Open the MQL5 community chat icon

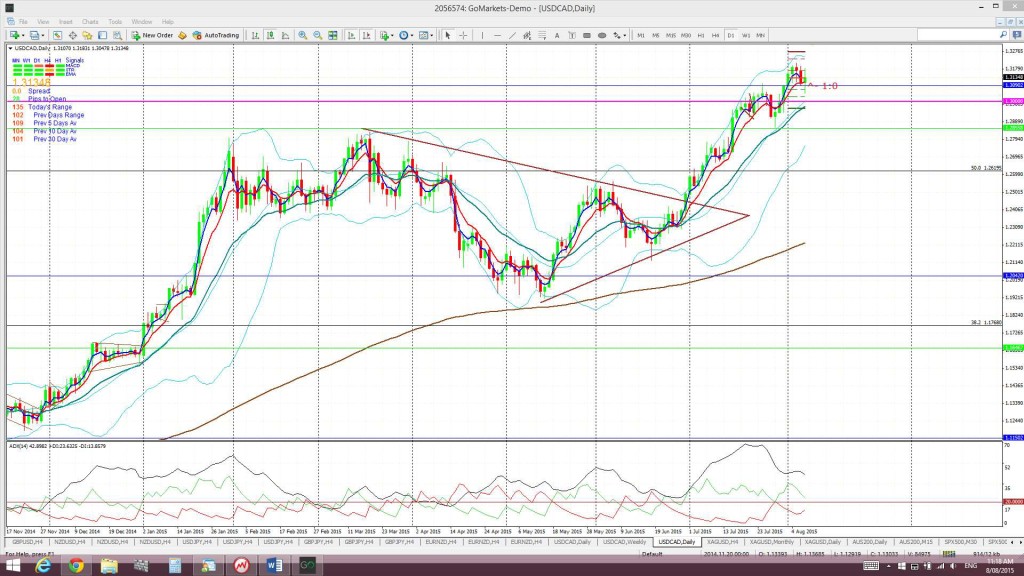pyautogui.click(x=1016, y=35)
